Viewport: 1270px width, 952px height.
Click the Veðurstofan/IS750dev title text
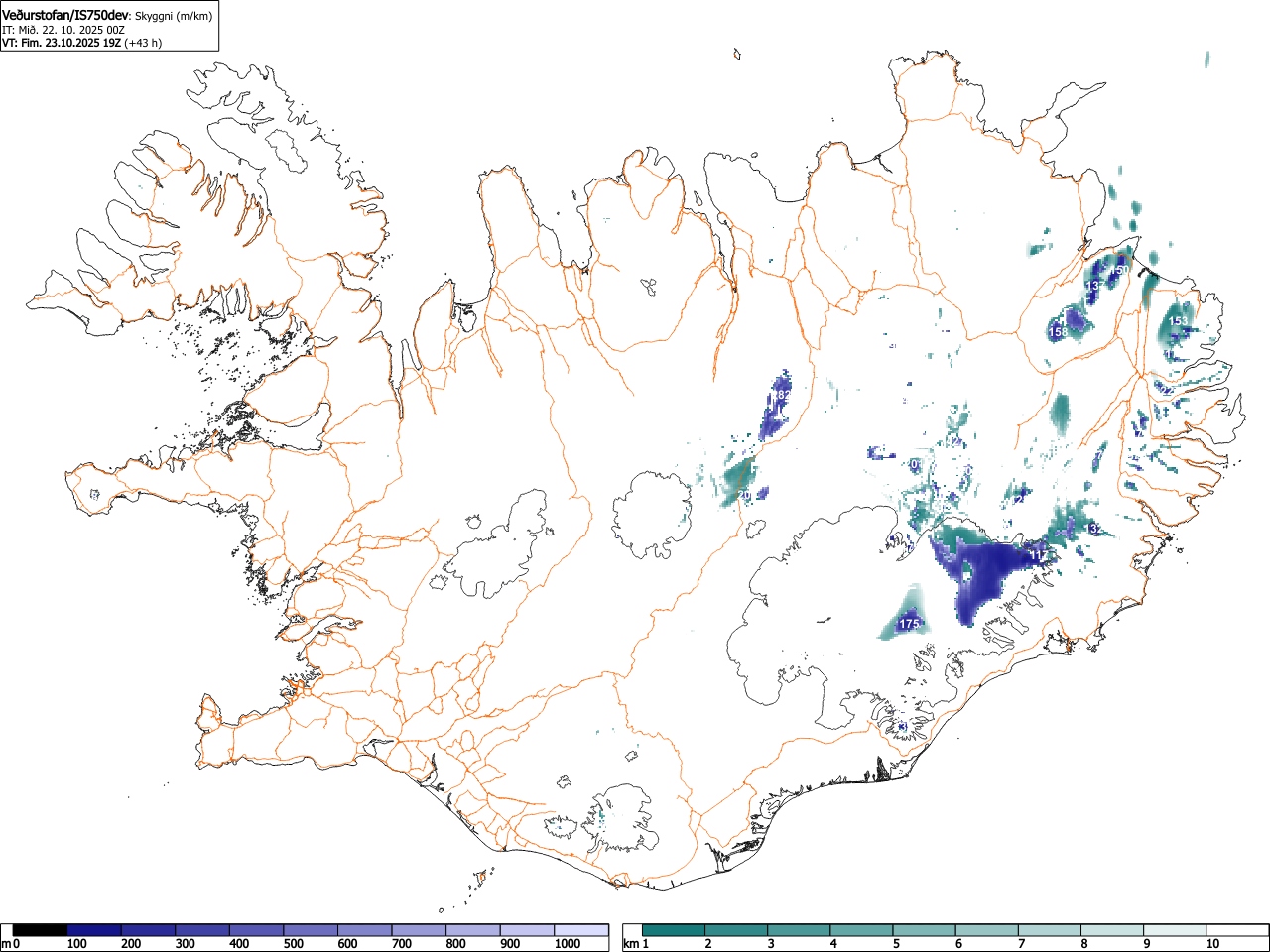[x=65, y=15]
